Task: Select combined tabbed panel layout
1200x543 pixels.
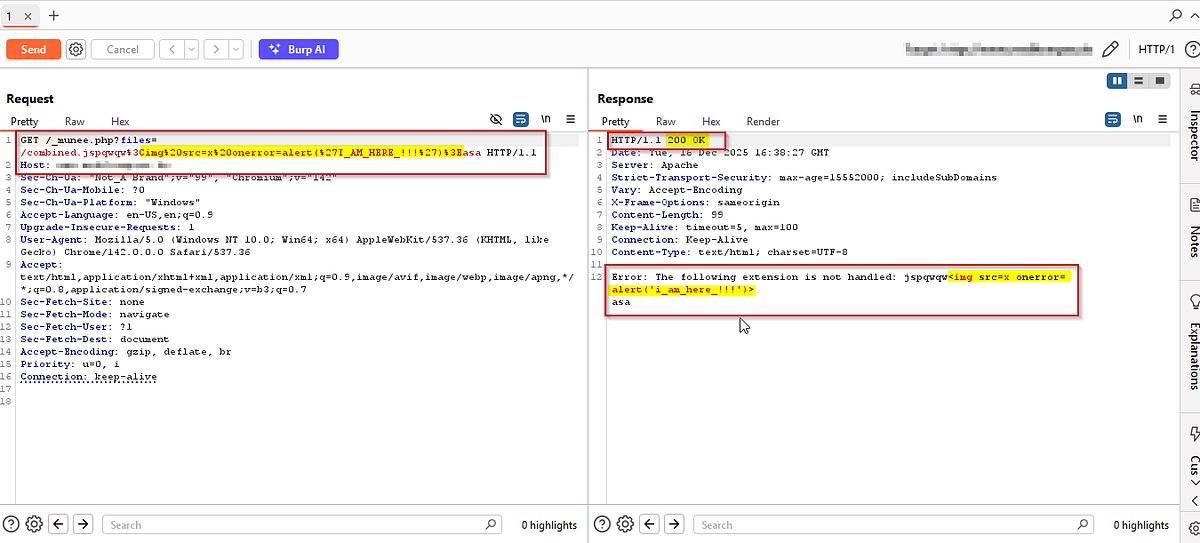Action: [1159, 80]
